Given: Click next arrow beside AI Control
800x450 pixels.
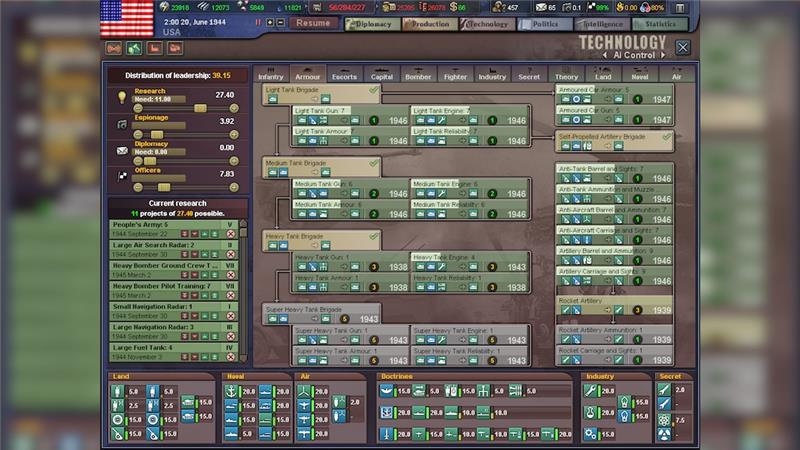Looking at the screenshot, I should (663, 55).
